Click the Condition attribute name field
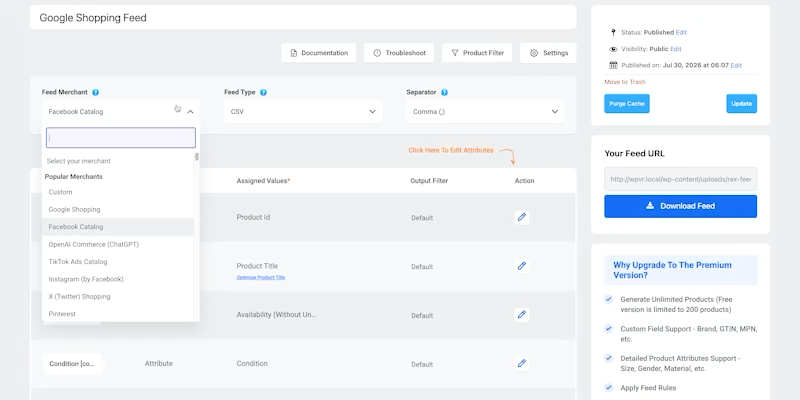Image resolution: width=800 pixels, height=400 pixels. coord(72,364)
